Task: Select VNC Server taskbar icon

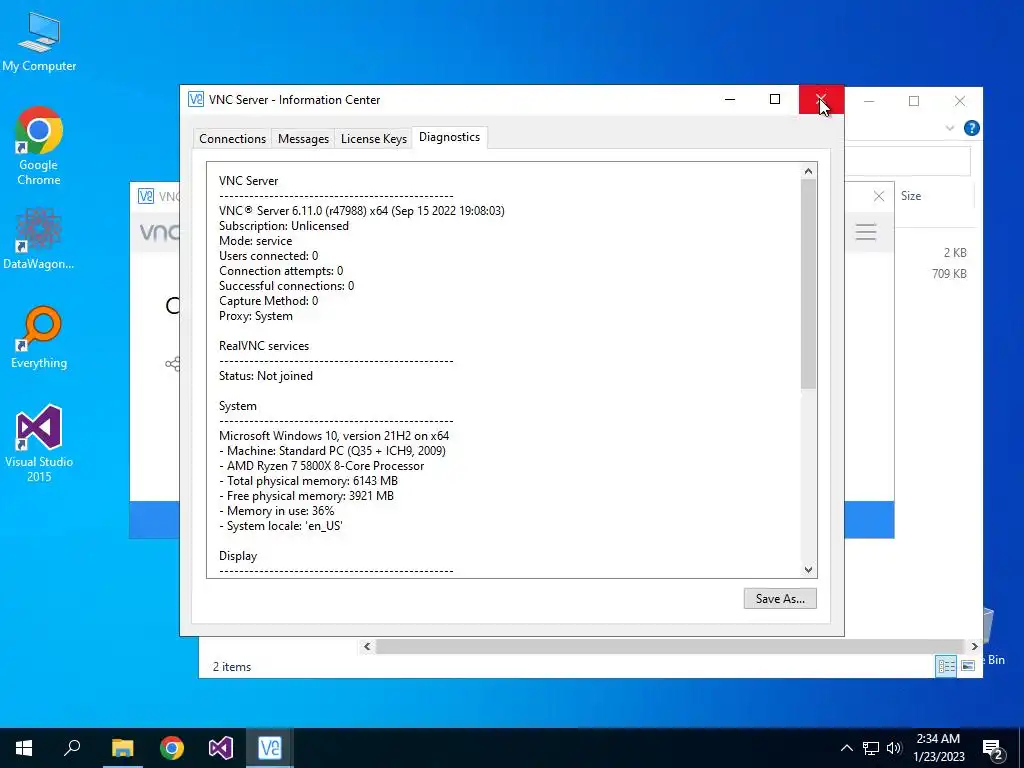Action: 270,748
